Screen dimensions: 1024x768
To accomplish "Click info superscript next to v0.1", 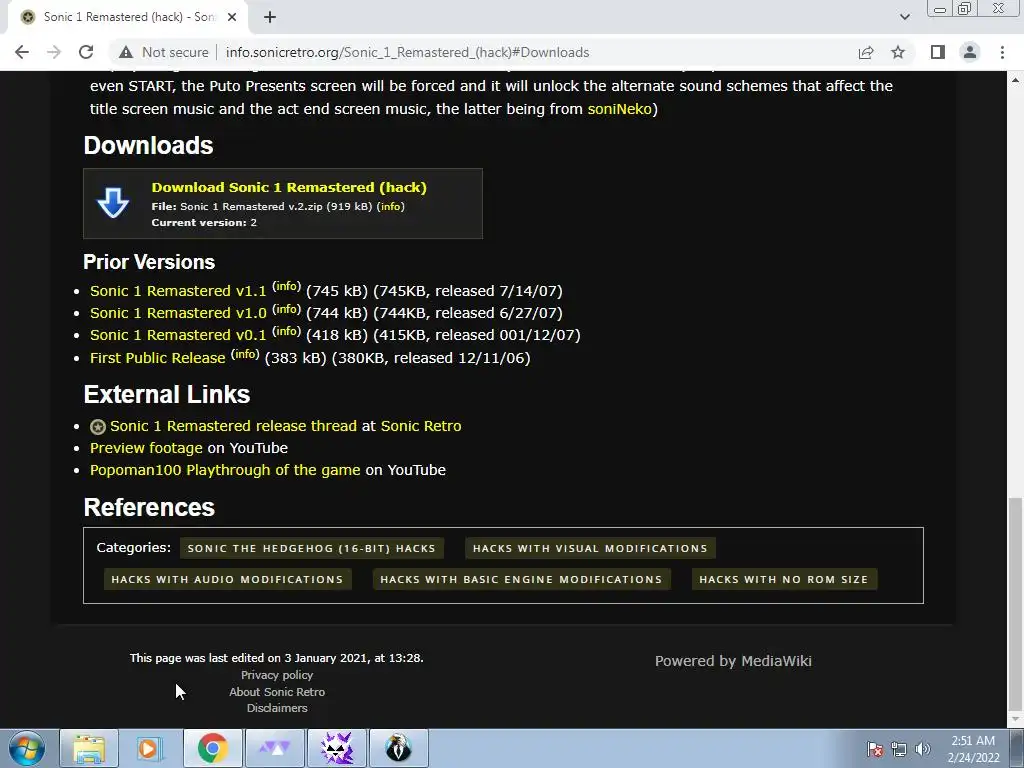I will [287, 330].
